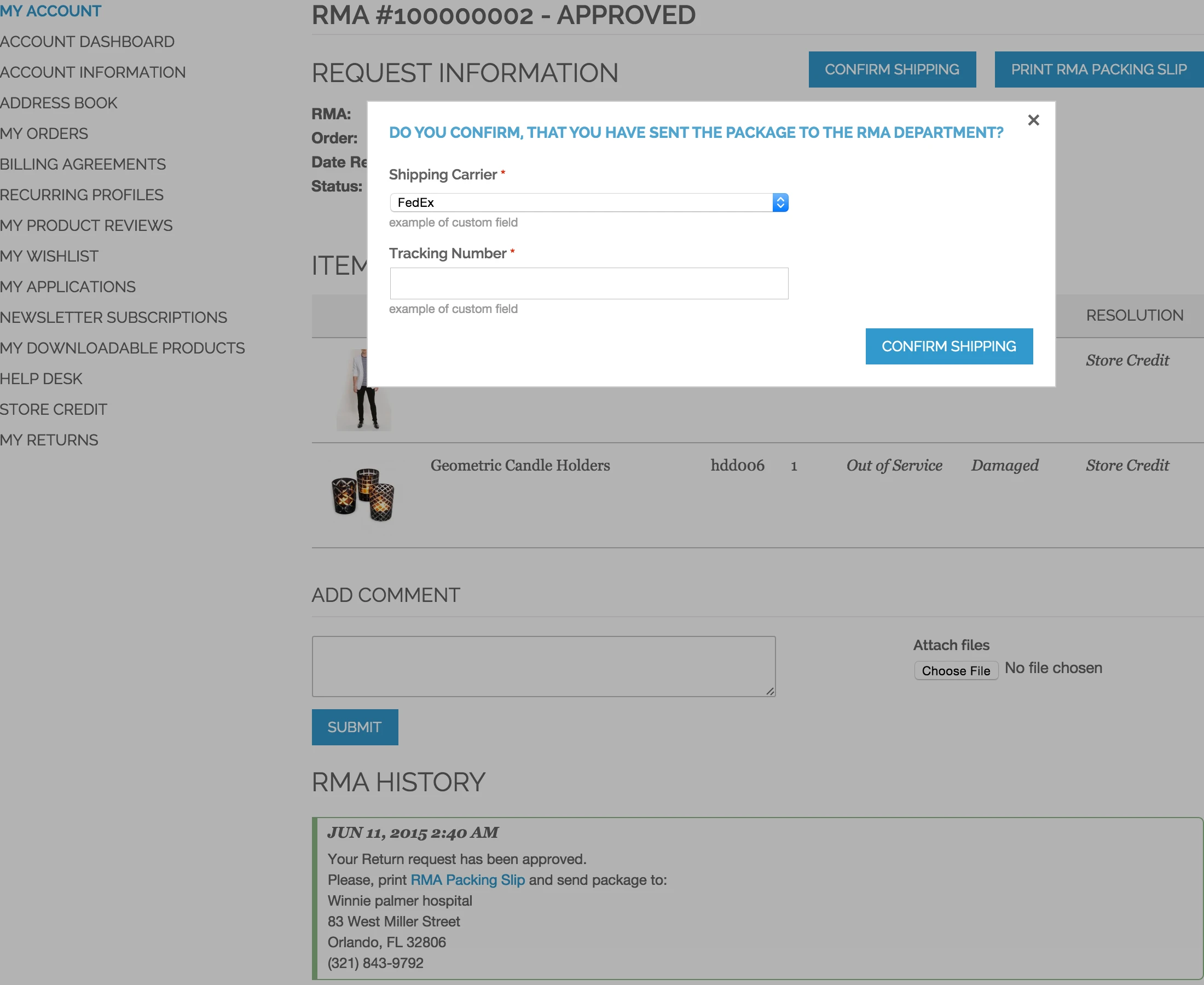
Task: Click the Tracking Number input field
Action: coord(589,283)
